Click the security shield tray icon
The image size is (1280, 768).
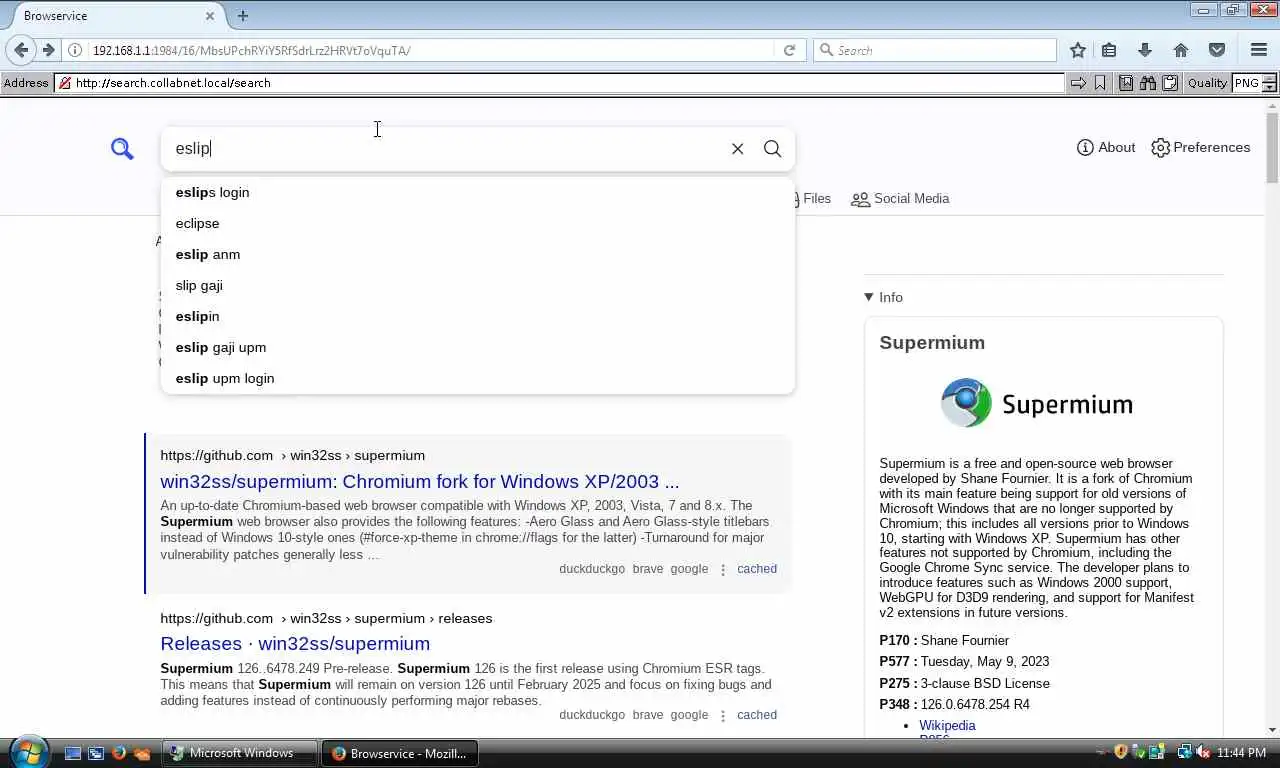[1121, 752]
